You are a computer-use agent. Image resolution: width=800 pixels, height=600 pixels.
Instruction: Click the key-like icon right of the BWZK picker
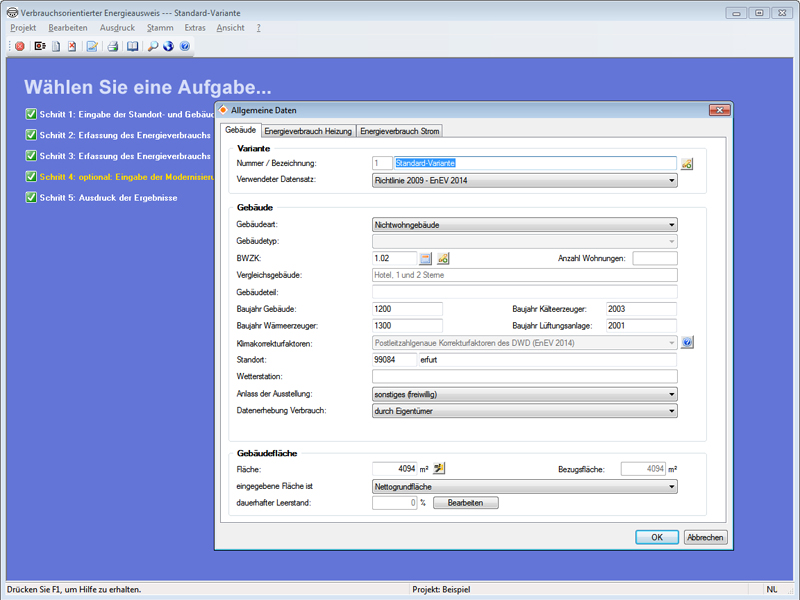pos(443,259)
